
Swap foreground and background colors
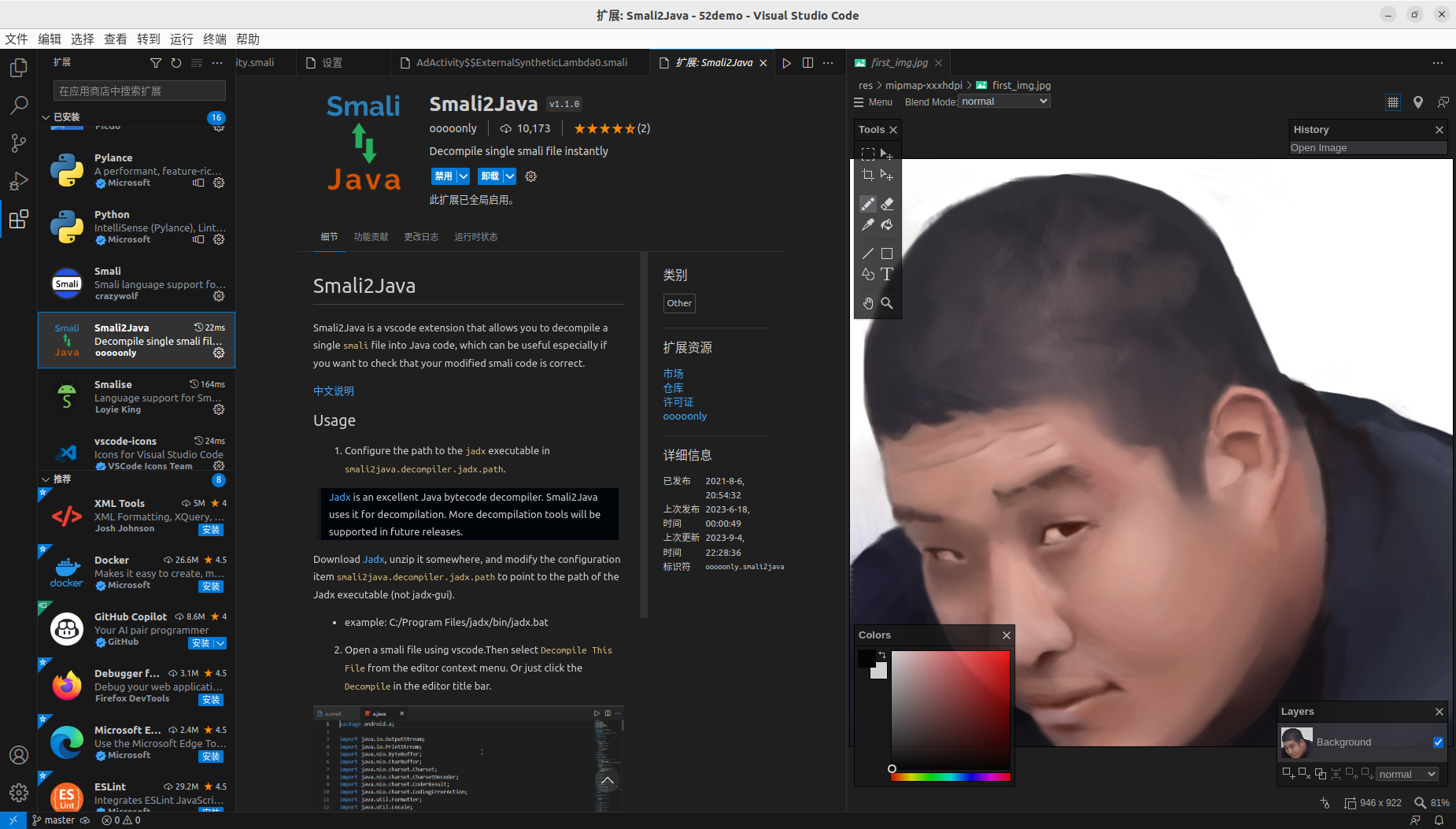[x=882, y=655]
